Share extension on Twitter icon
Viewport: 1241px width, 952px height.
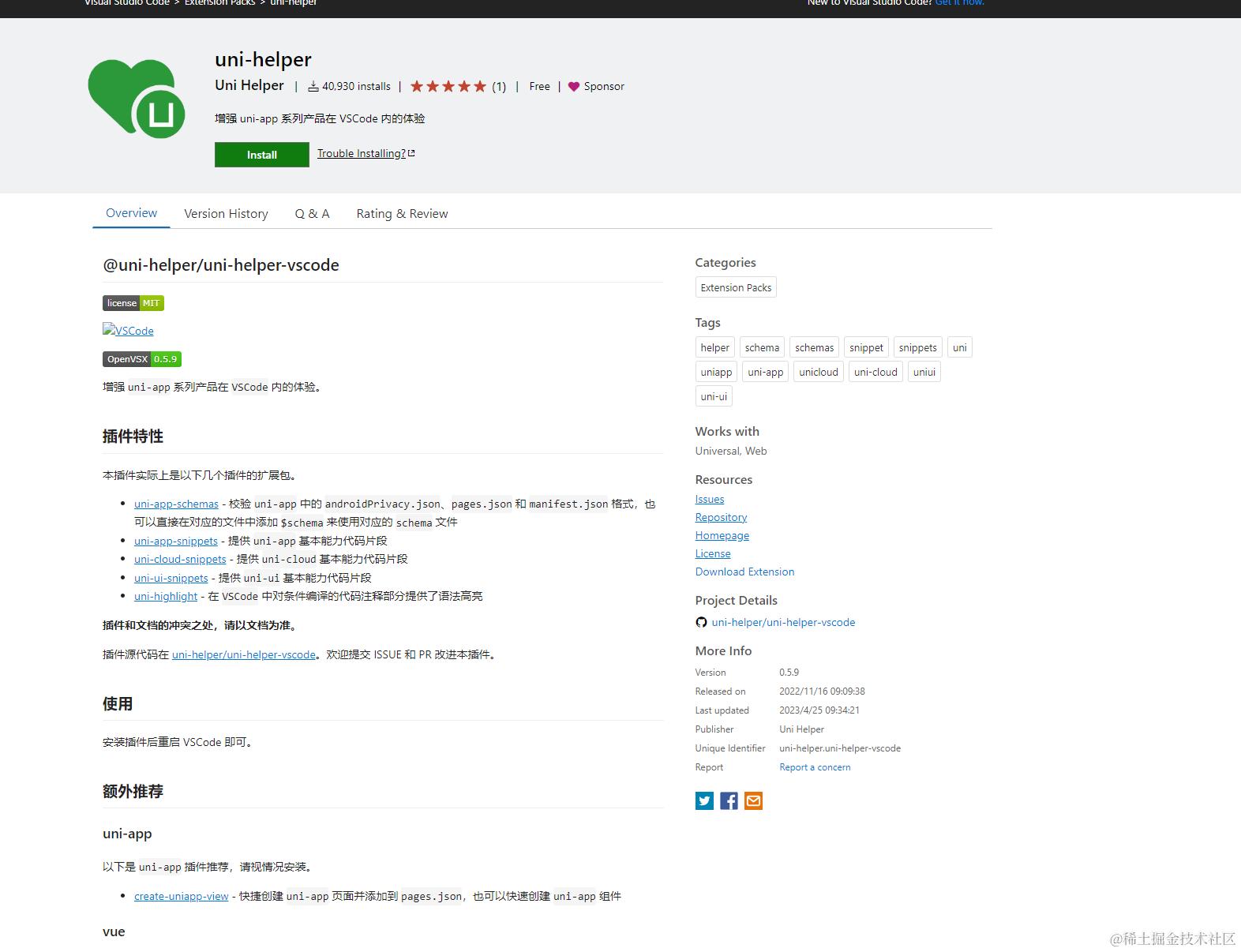point(704,801)
